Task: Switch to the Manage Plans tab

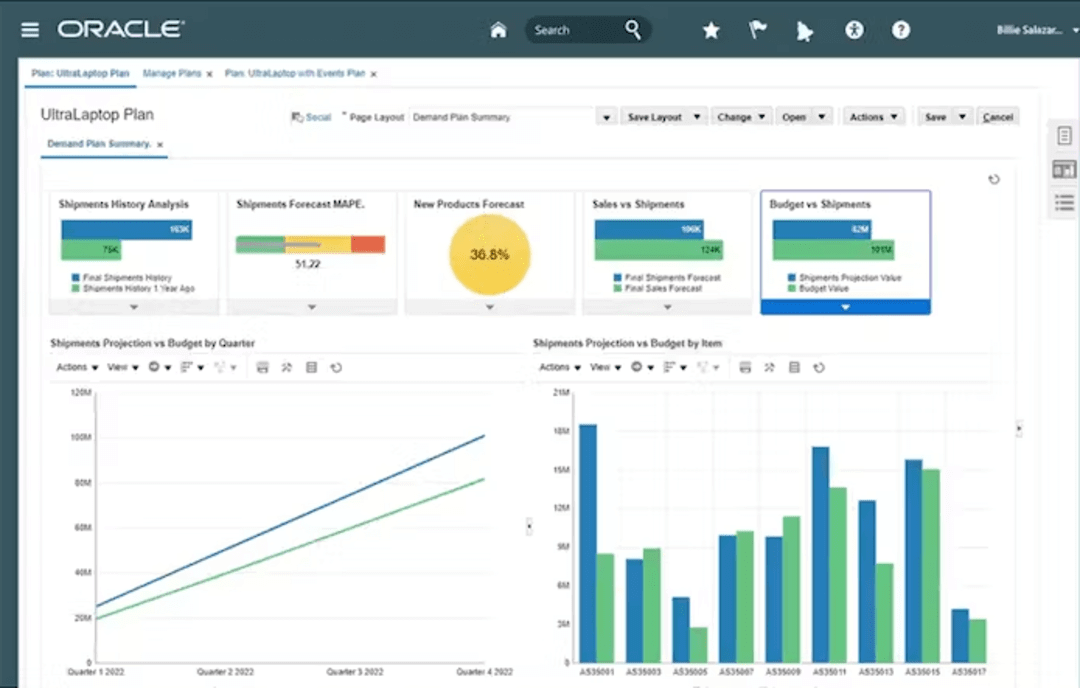Action: point(172,73)
